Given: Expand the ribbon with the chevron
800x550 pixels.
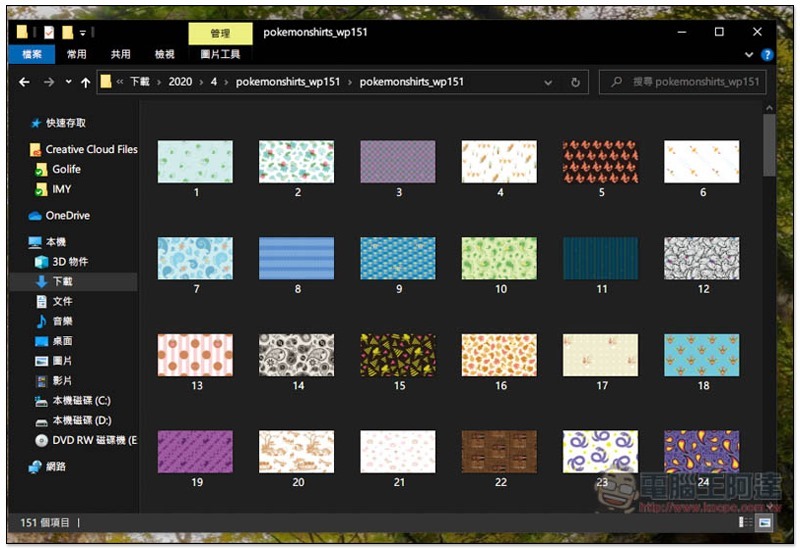Looking at the screenshot, I should [x=749, y=55].
